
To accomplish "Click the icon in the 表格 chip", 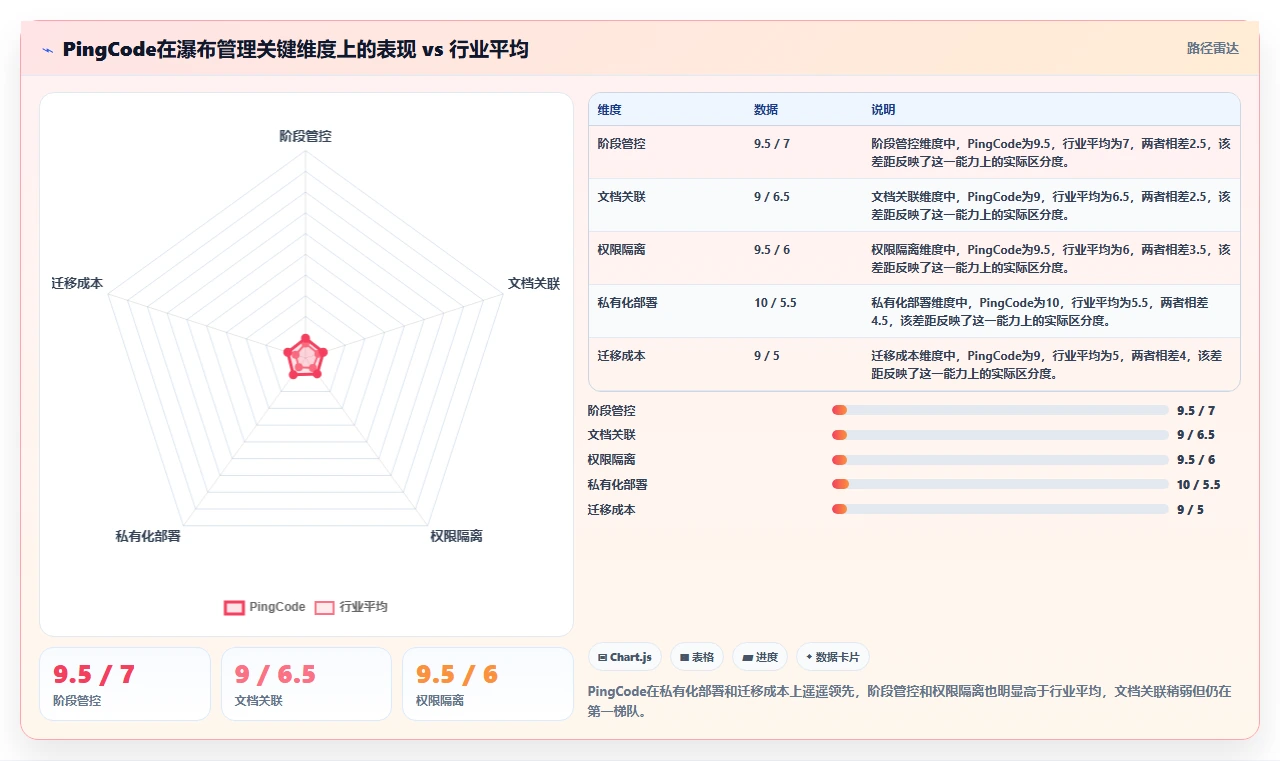I will (684, 657).
